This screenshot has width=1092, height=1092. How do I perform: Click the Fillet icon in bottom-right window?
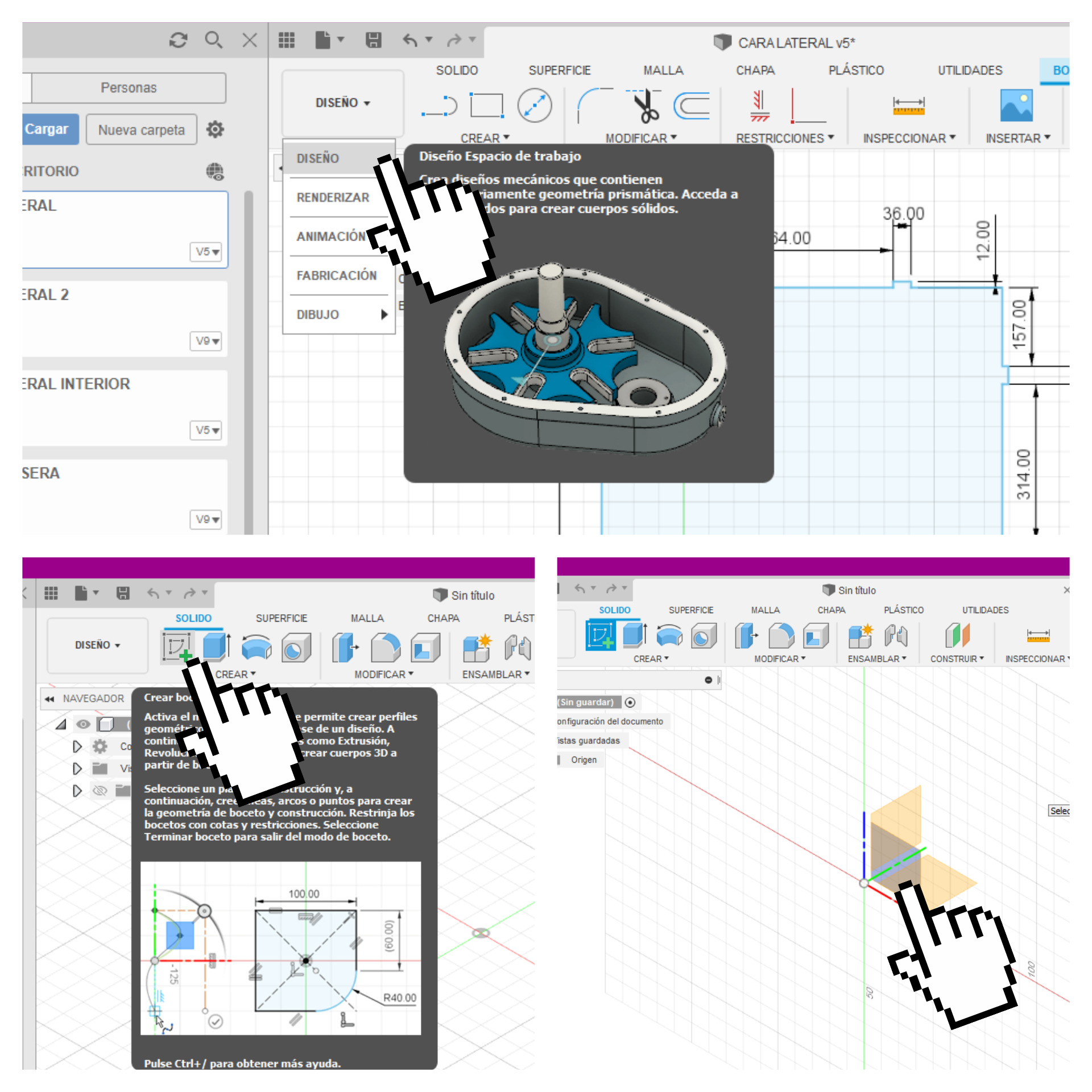pyautogui.click(x=781, y=635)
